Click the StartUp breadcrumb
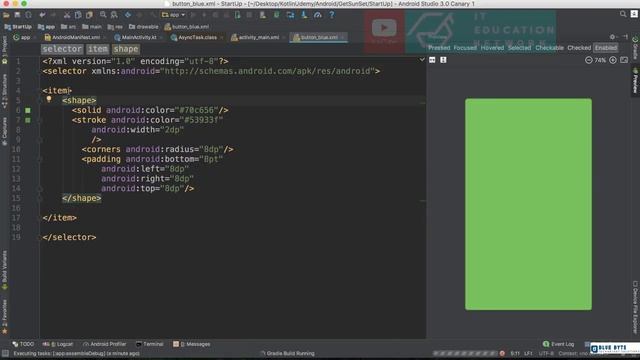Viewport: 640px width, 360px height. point(18,27)
